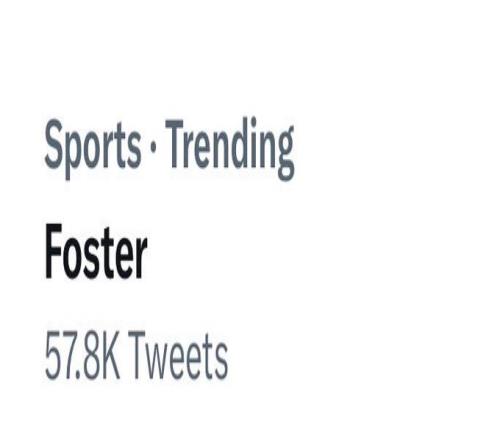View tweets about Foster via the tweet count
Viewport: 500px width, 440px height.
[136, 355]
